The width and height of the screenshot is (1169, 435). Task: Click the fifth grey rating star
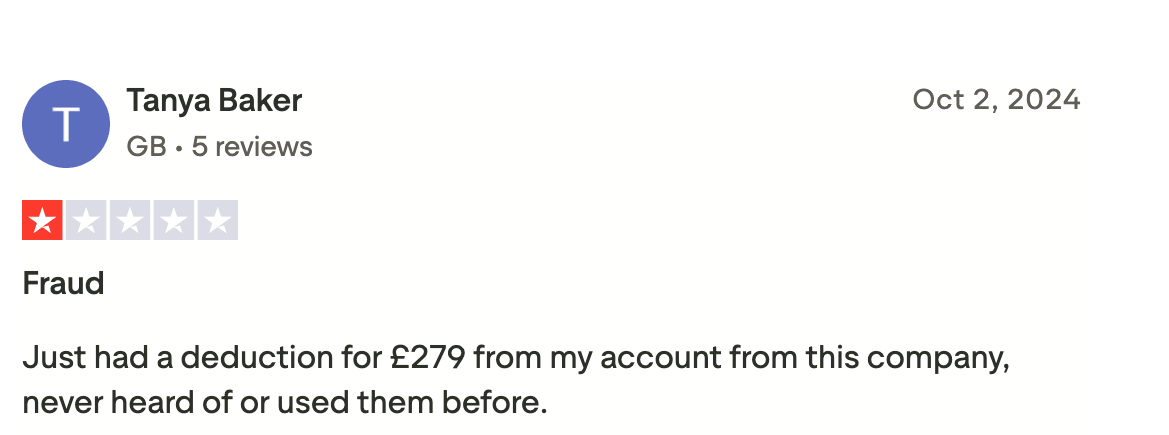click(x=218, y=221)
